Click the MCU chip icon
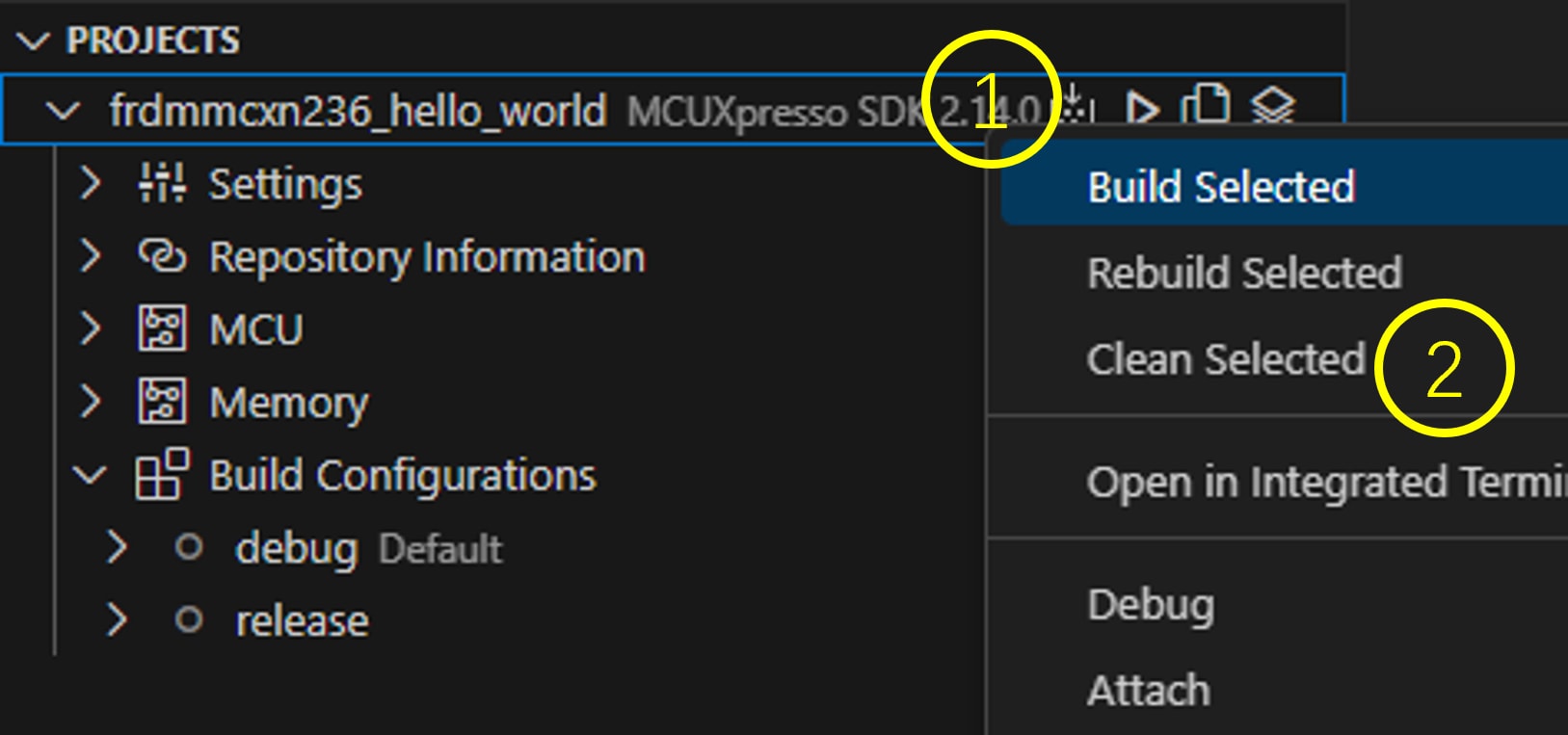Viewport: 1568px width, 735px height. pos(162,329)
